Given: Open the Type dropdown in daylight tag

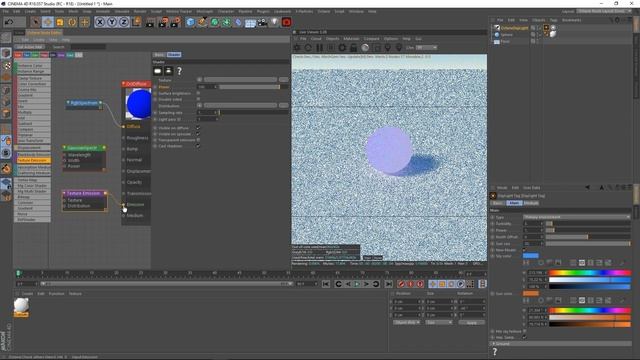Looking at the screenshot, I should click(577, 217).
